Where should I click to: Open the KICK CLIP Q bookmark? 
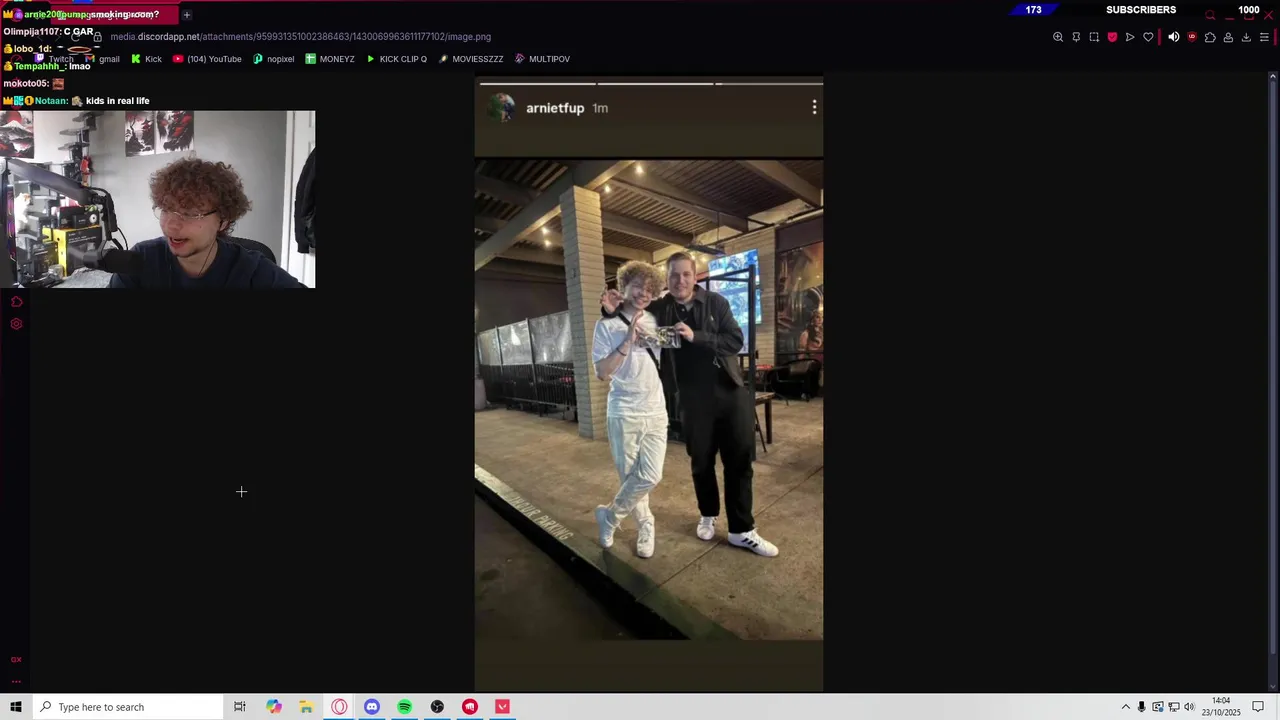pos(396,59)
